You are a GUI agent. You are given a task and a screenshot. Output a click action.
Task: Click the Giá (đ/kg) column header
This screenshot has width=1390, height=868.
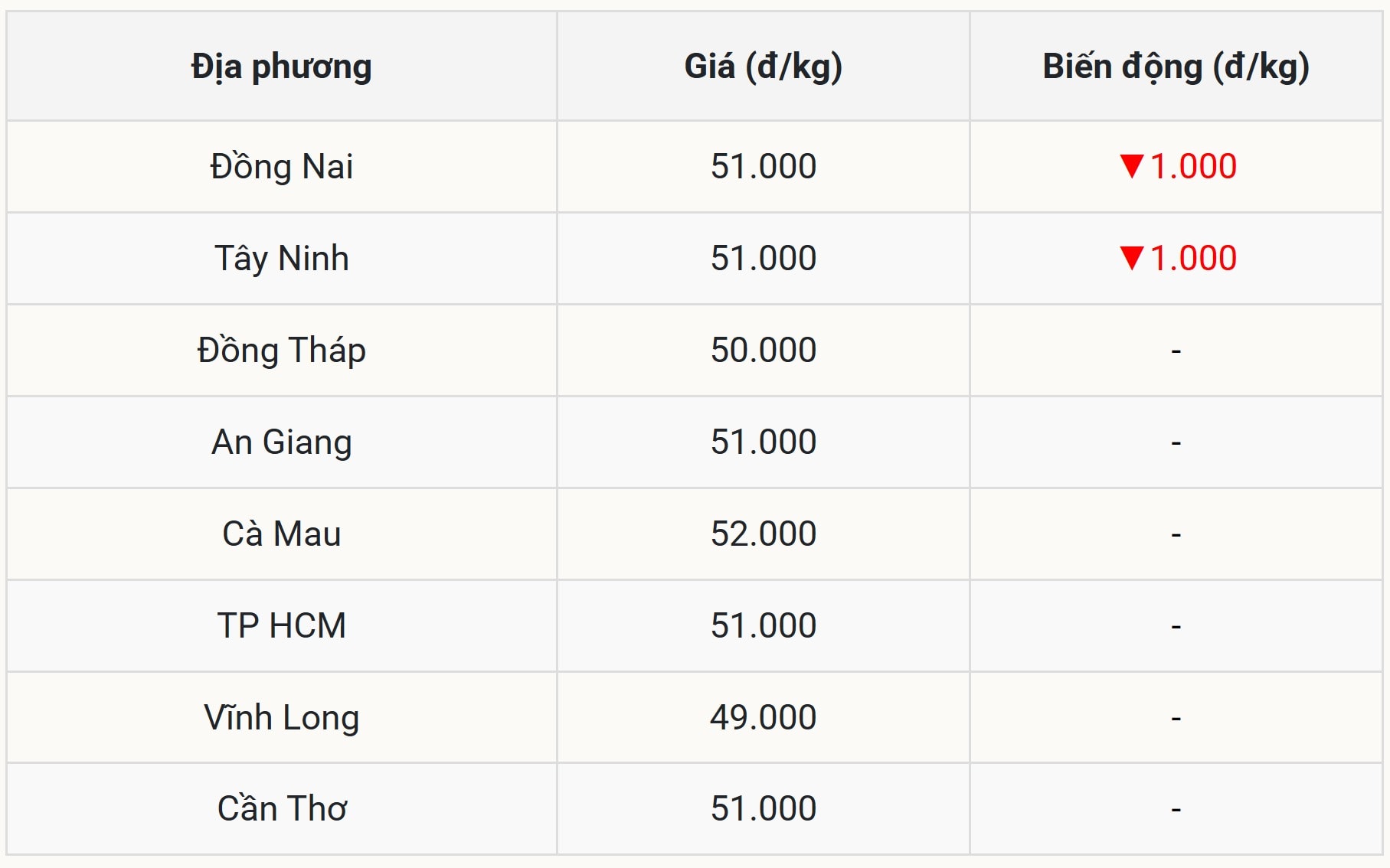(763, 67)
